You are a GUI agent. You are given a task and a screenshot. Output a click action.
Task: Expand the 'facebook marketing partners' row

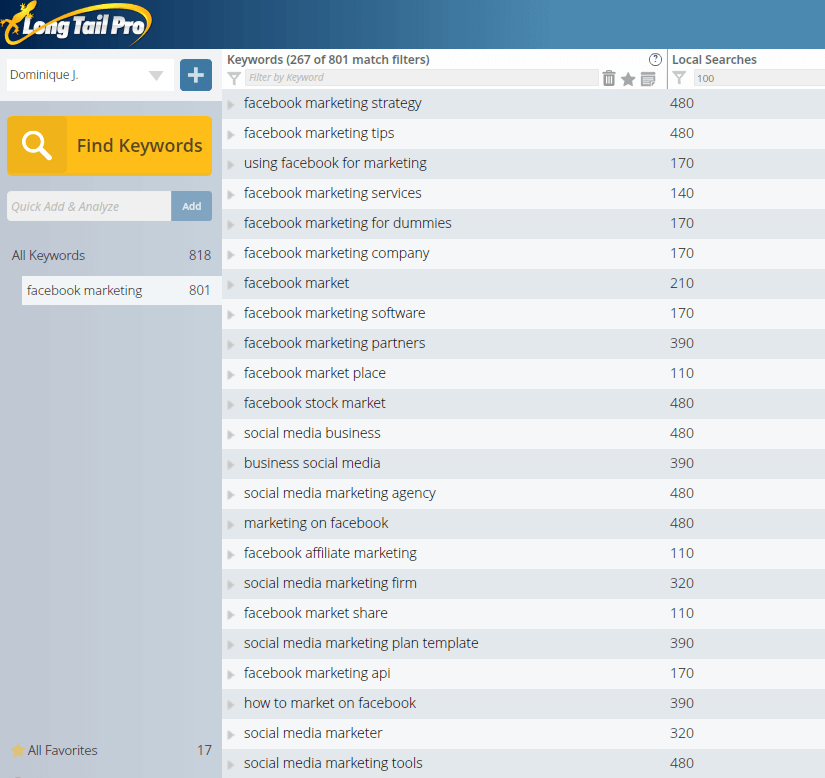tap(230, 345)
